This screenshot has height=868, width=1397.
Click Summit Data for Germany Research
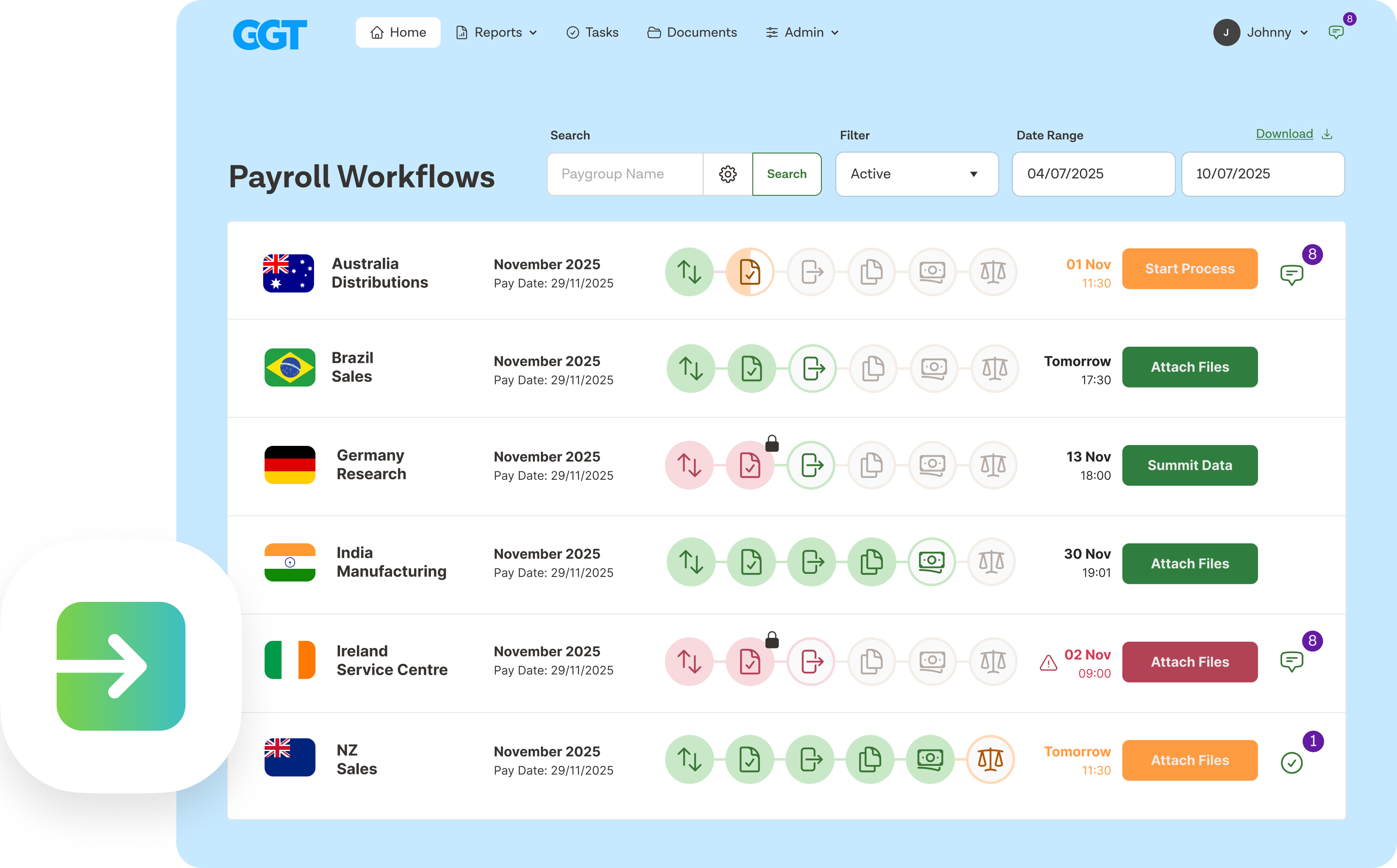coord(1190,465)
